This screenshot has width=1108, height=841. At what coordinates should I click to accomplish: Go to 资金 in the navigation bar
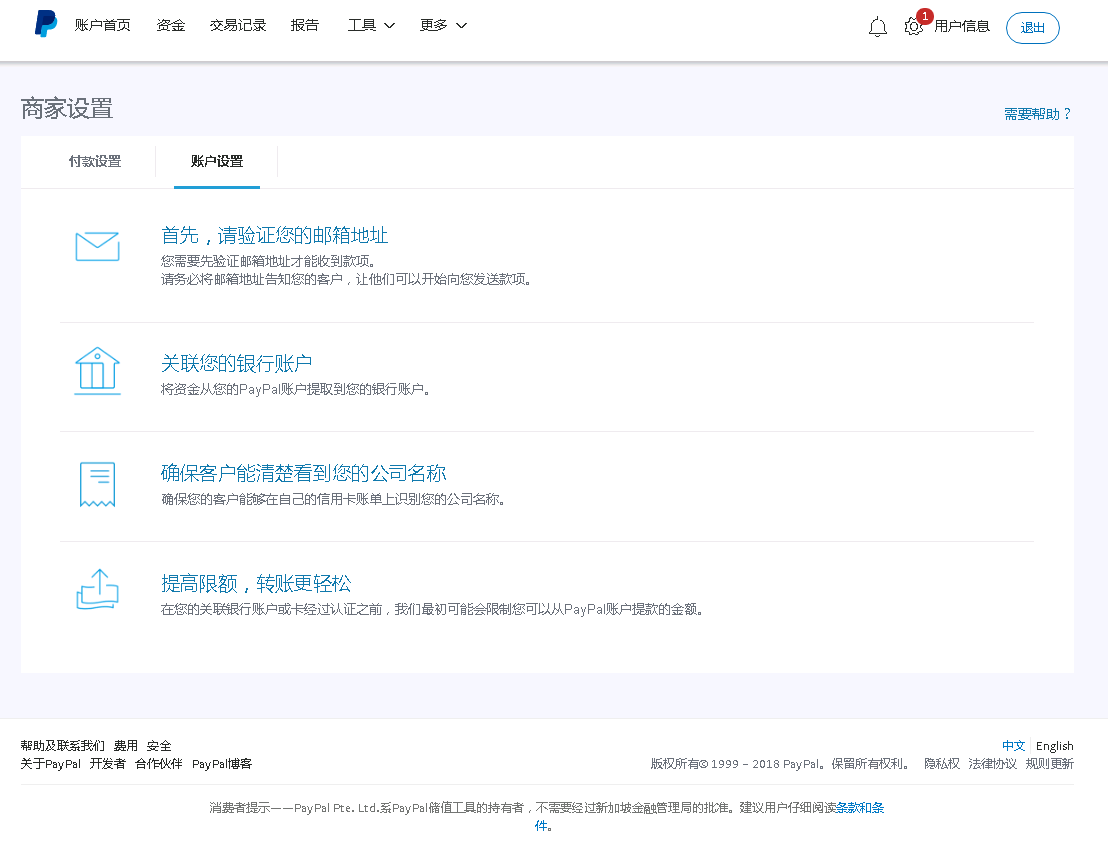click(x=170, y=25)
